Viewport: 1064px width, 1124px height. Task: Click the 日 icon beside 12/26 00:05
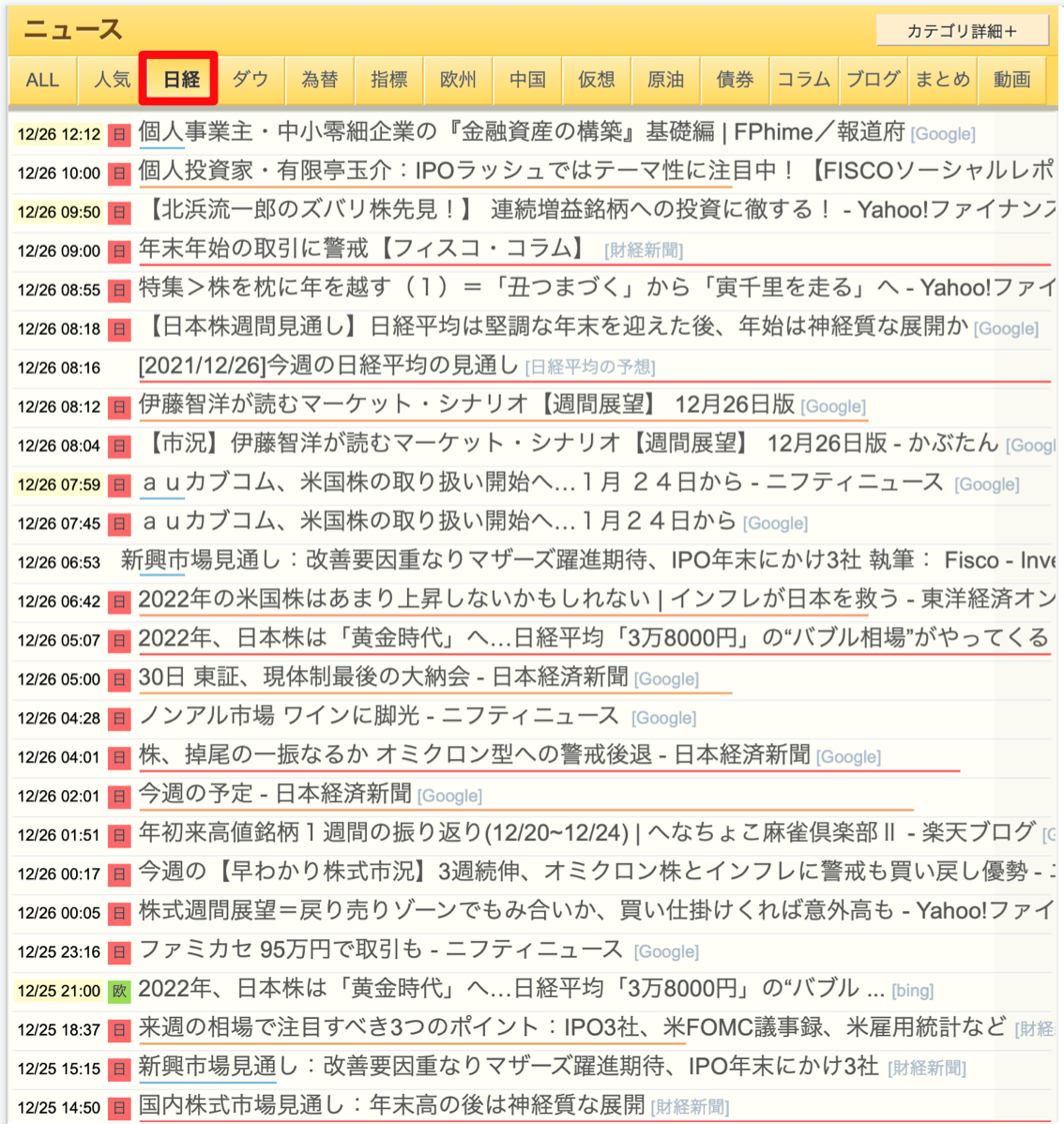point(119,913)
